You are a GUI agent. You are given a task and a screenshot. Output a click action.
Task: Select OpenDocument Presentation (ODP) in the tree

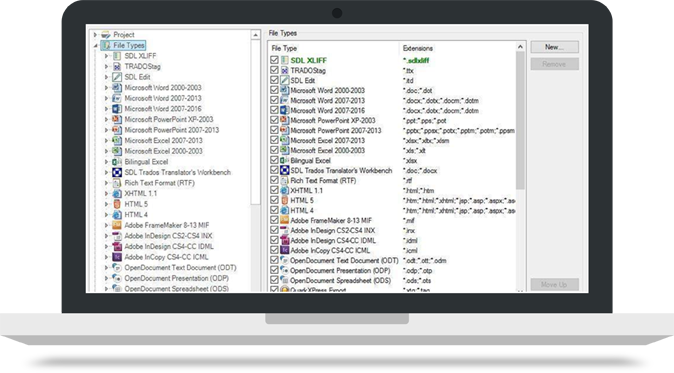coord(177,278)
